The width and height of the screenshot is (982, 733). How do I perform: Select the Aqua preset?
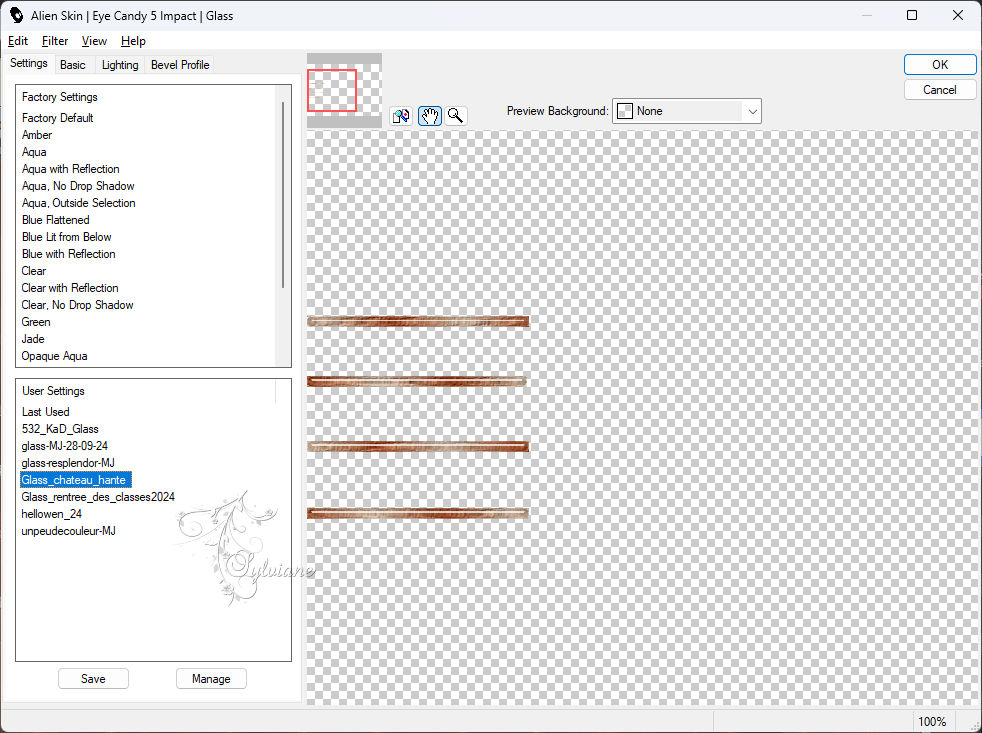click(x=34, y=152)
